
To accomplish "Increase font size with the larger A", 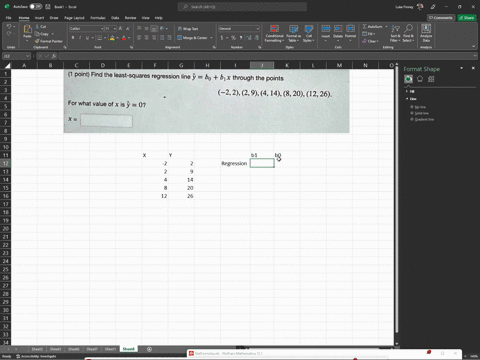I will (x=120, y=29).
